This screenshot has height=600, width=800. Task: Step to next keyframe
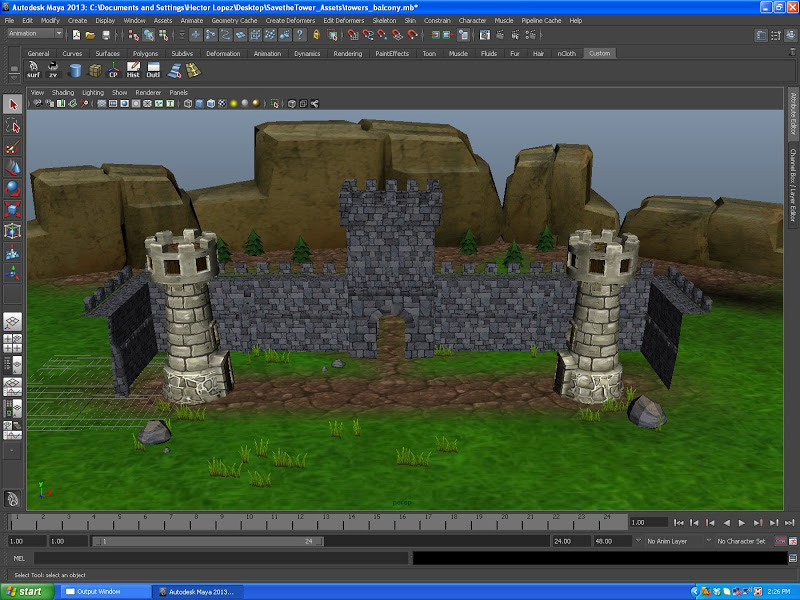758,522
